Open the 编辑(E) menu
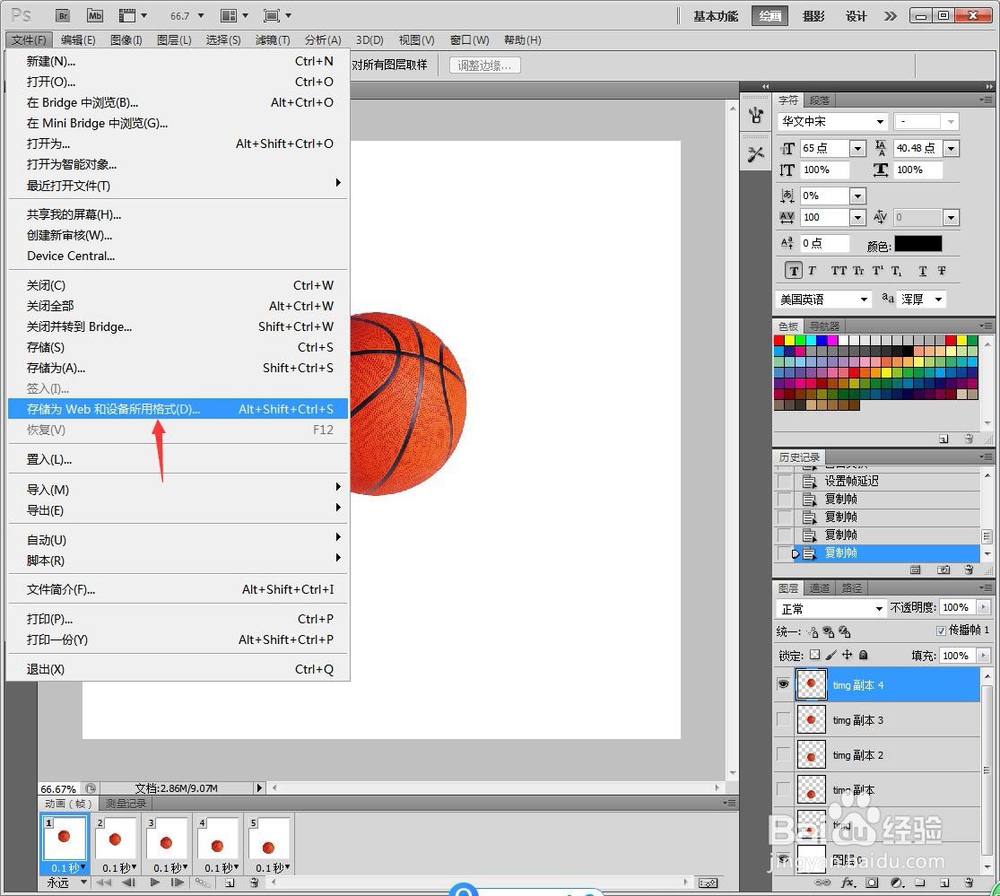 coord(78,40)
